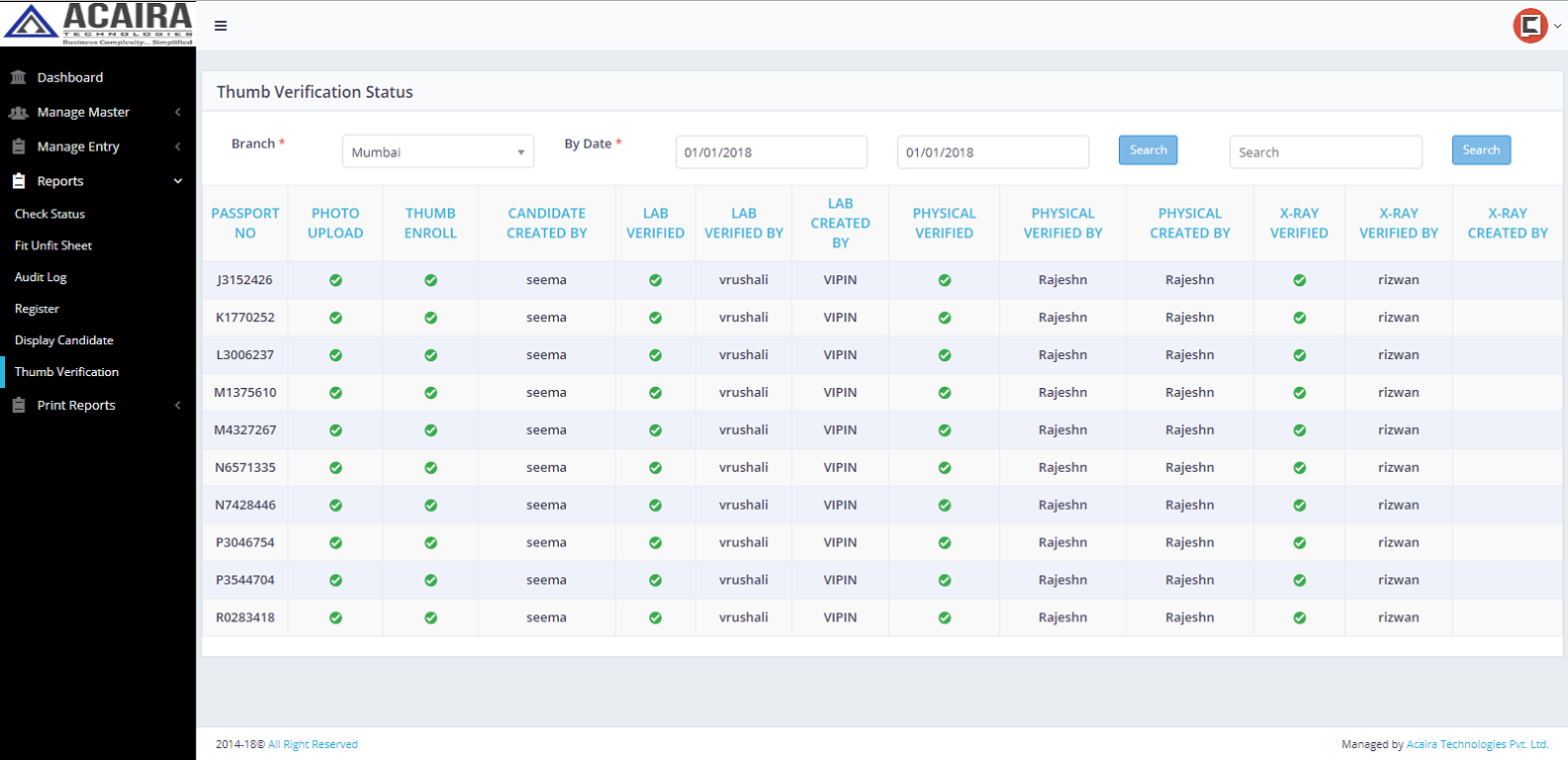Click the hamburger menu toggle icon

pyautogui.click(x=221, y=26)
